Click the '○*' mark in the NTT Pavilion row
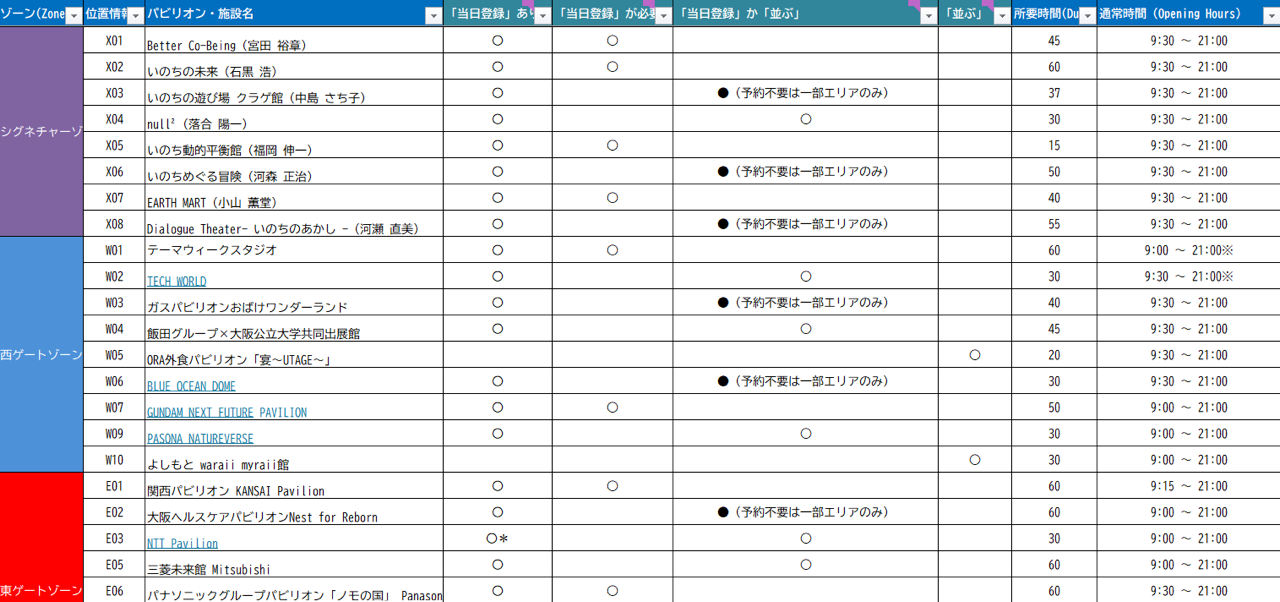Image resolution: width=1280 pixels, height=602 pixels. point(497,538)
